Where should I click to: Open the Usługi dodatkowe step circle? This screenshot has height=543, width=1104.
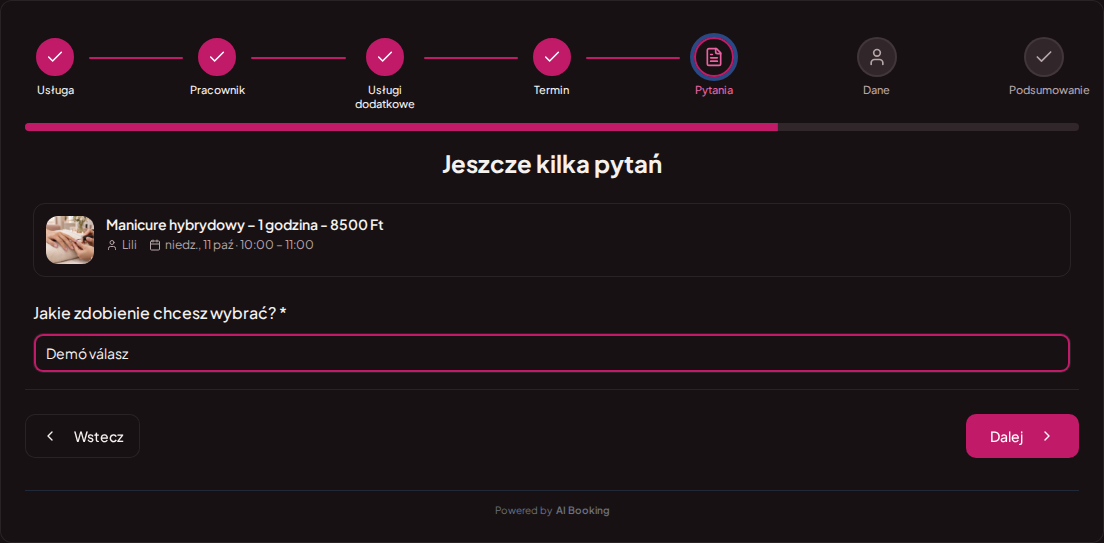pos(384,57)
